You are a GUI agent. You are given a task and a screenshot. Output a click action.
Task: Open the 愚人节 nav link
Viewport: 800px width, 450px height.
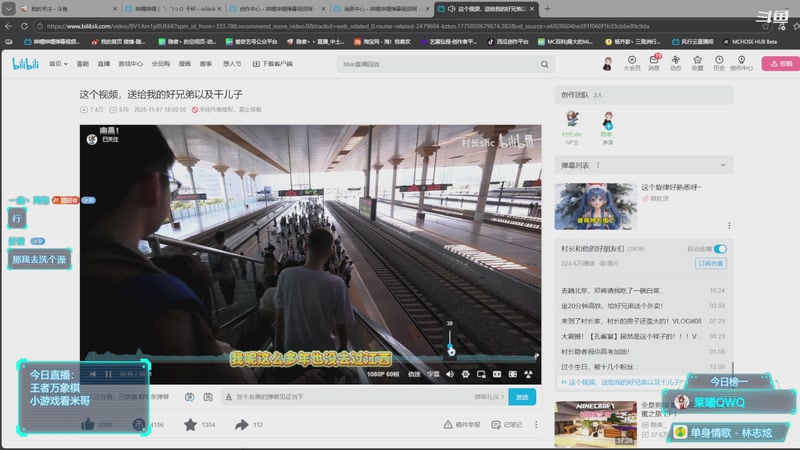coord(232,64)
